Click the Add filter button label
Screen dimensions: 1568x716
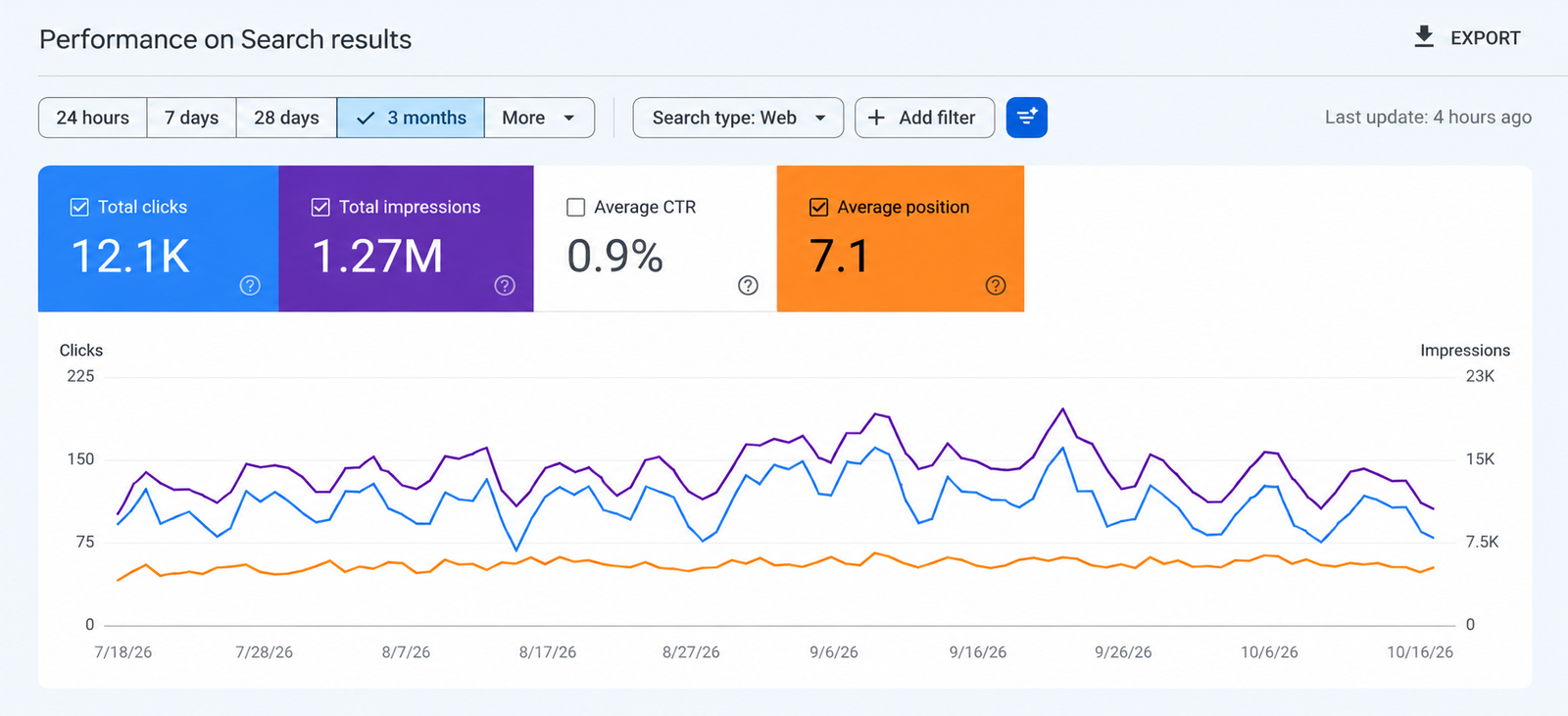(938, 118)
